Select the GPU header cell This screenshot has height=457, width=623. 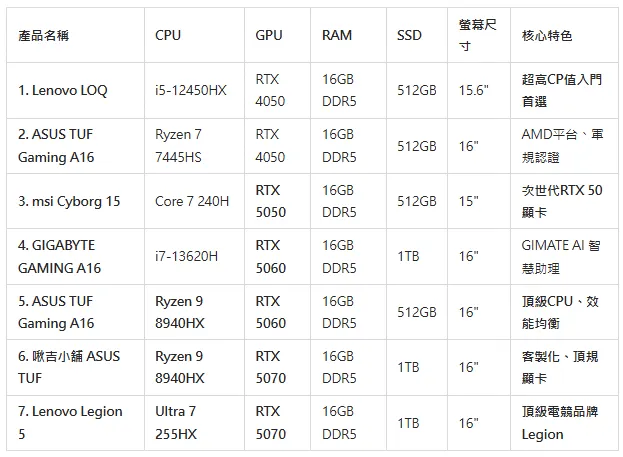(x=269, y=36)
